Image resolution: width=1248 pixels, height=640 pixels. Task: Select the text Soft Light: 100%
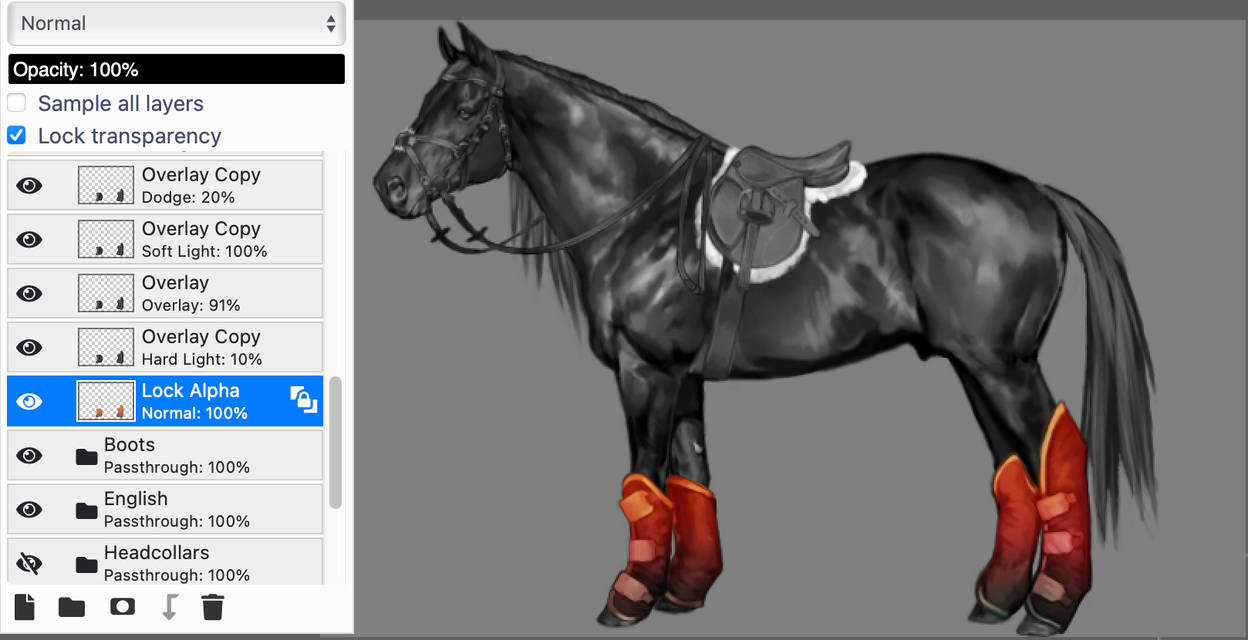click(x=204, y=251)
